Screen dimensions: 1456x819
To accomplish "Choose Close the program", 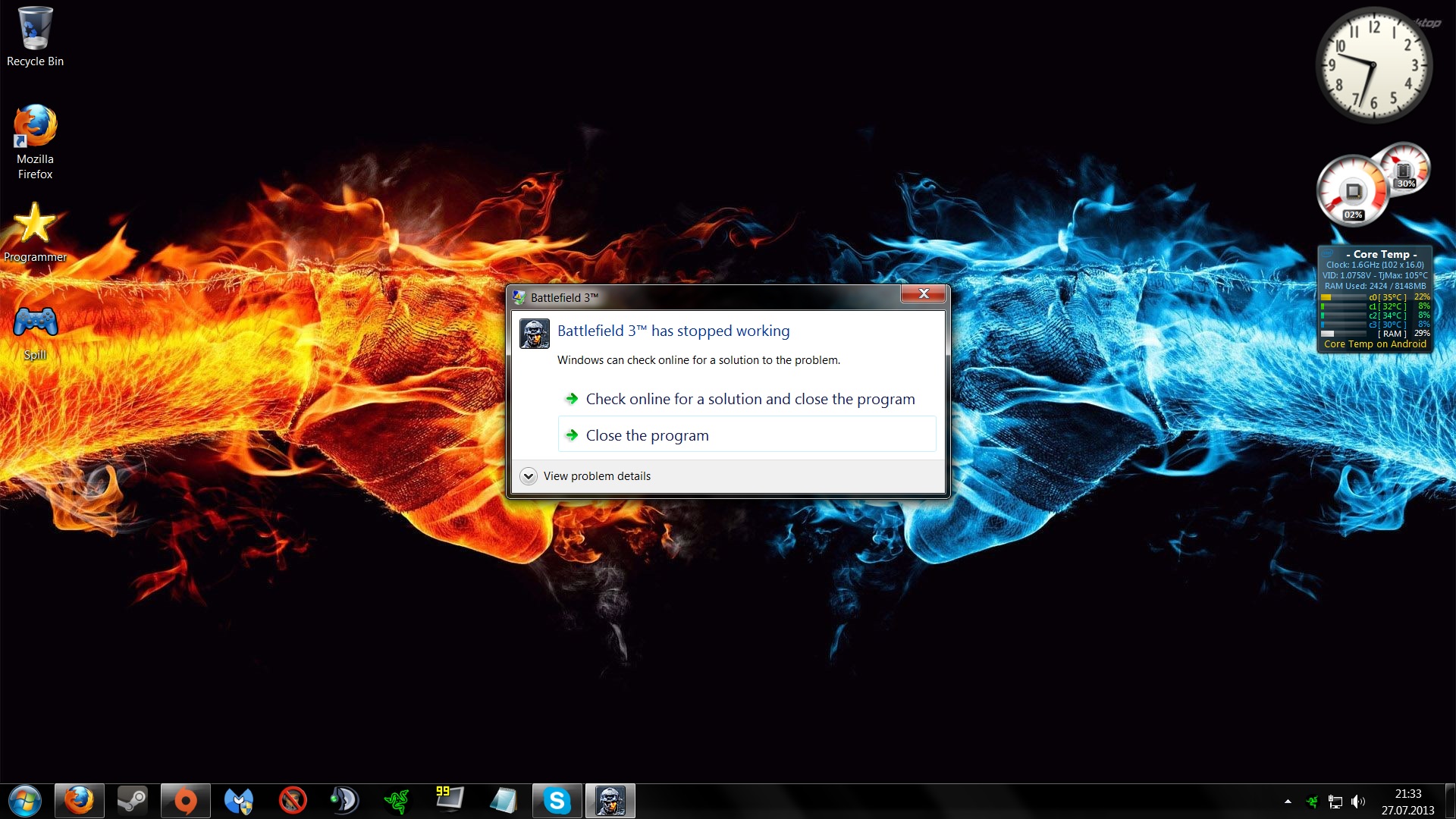I will [x=747, y=435].
